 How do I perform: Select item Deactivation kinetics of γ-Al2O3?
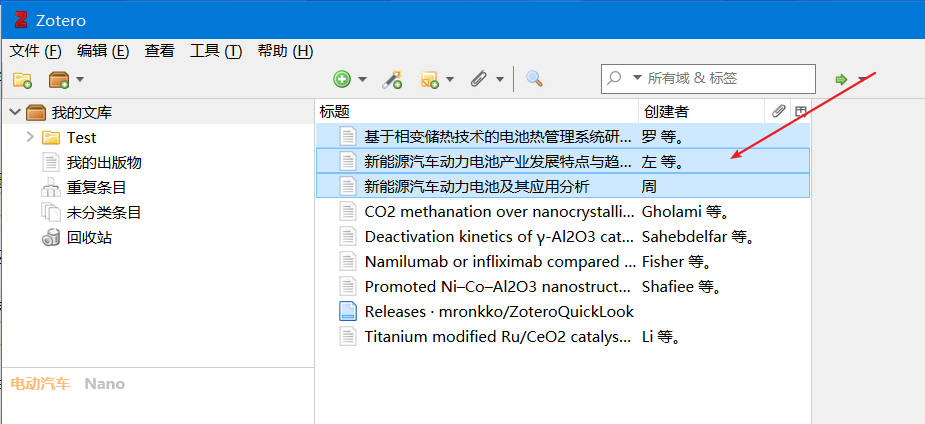(563, 236)
